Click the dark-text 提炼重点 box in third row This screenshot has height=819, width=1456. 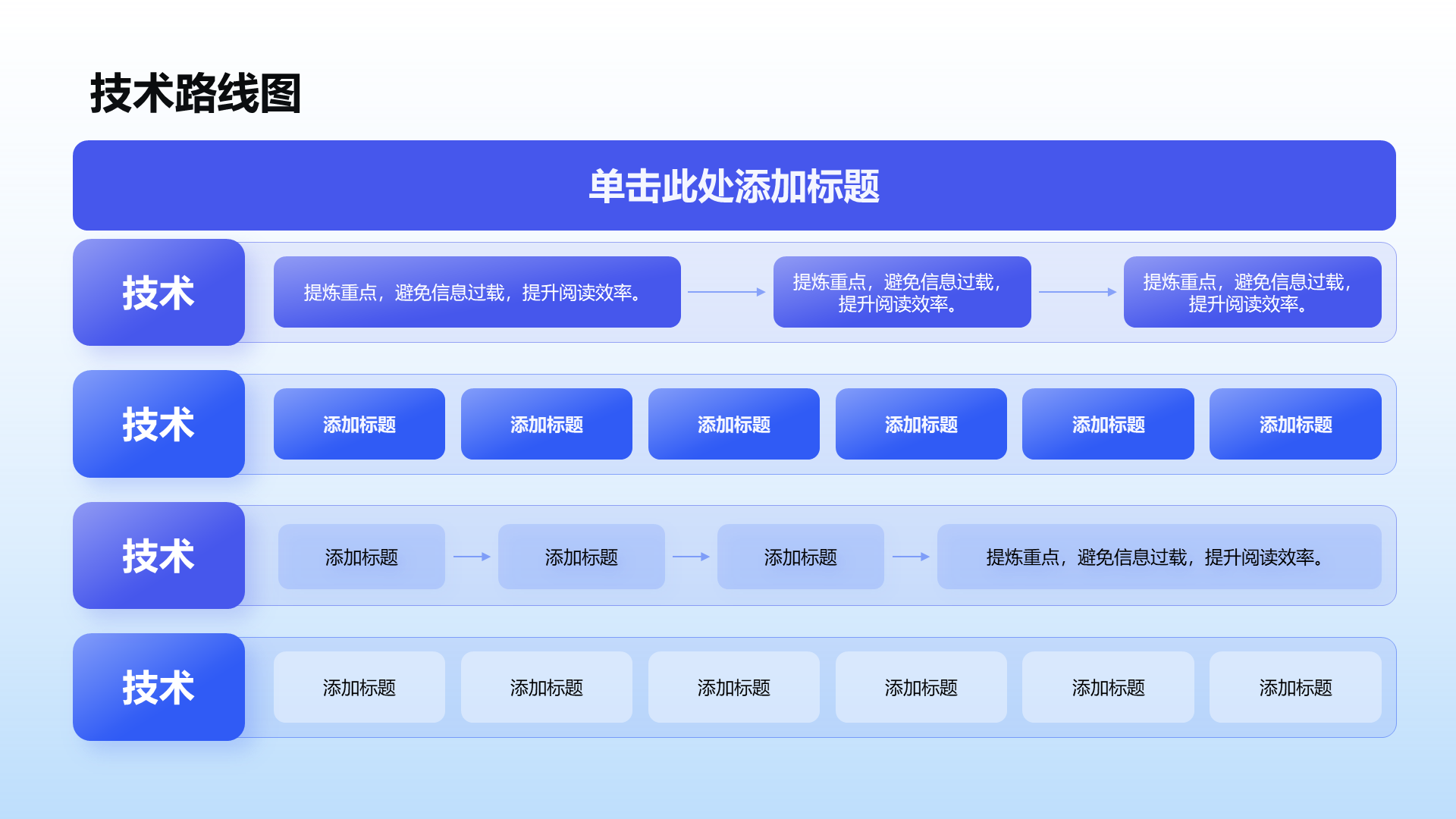tap(1159, 557)
